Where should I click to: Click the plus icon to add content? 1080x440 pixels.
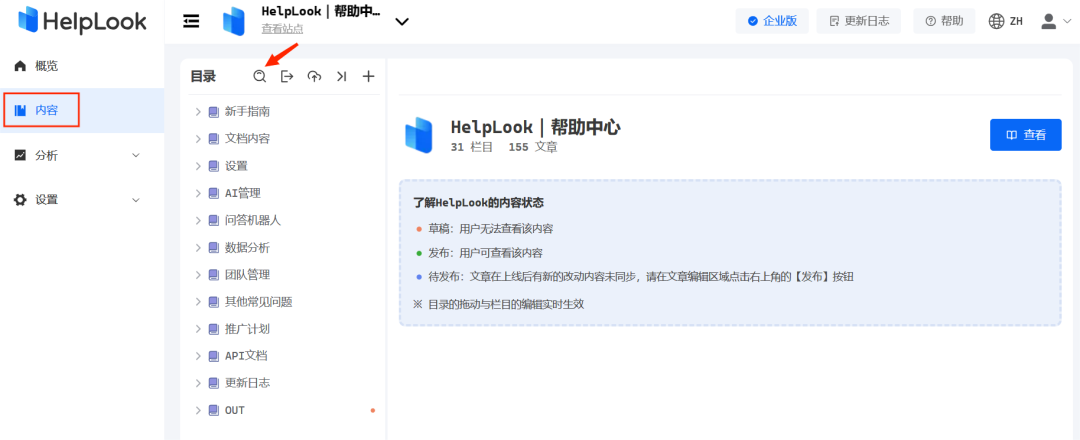[x=368, y=76]
